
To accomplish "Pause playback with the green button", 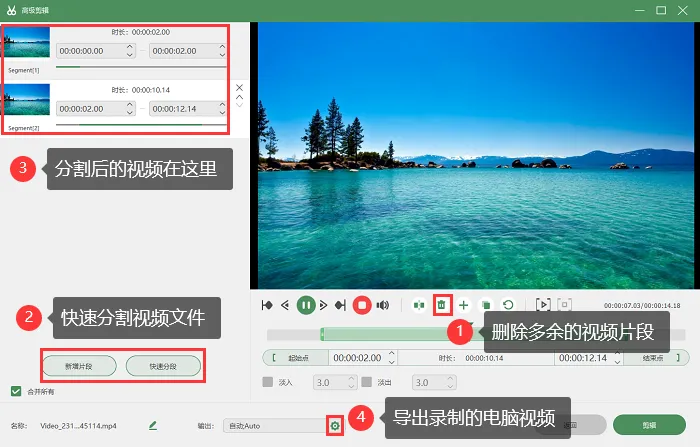I will 306,305.
